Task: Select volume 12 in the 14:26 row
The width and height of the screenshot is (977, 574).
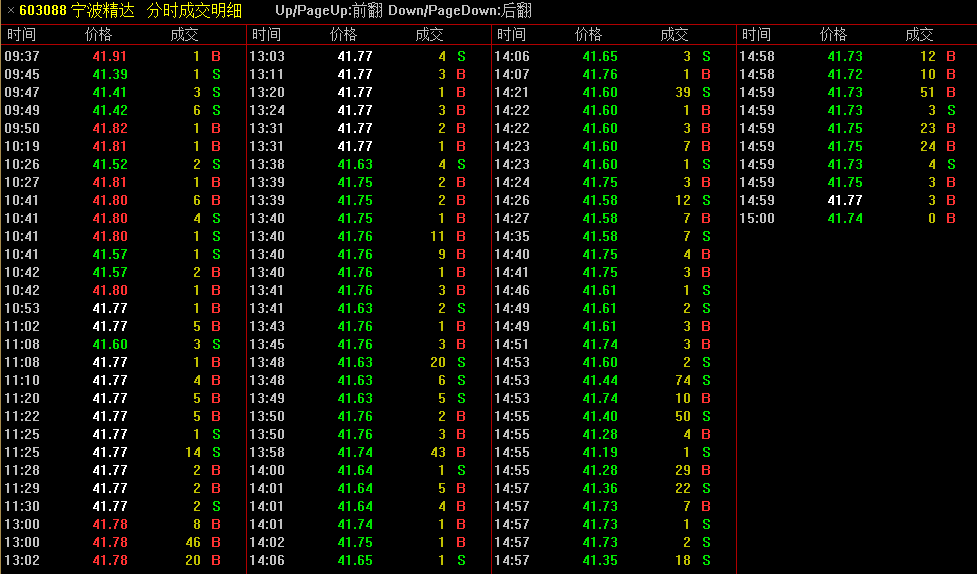Action: point(683,201)
